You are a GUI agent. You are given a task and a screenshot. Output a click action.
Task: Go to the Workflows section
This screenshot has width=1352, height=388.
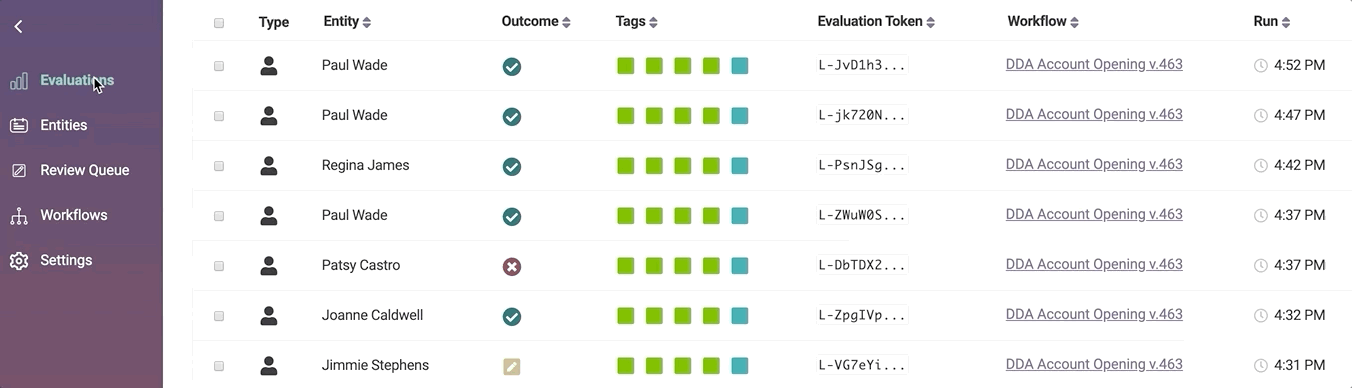74,215
